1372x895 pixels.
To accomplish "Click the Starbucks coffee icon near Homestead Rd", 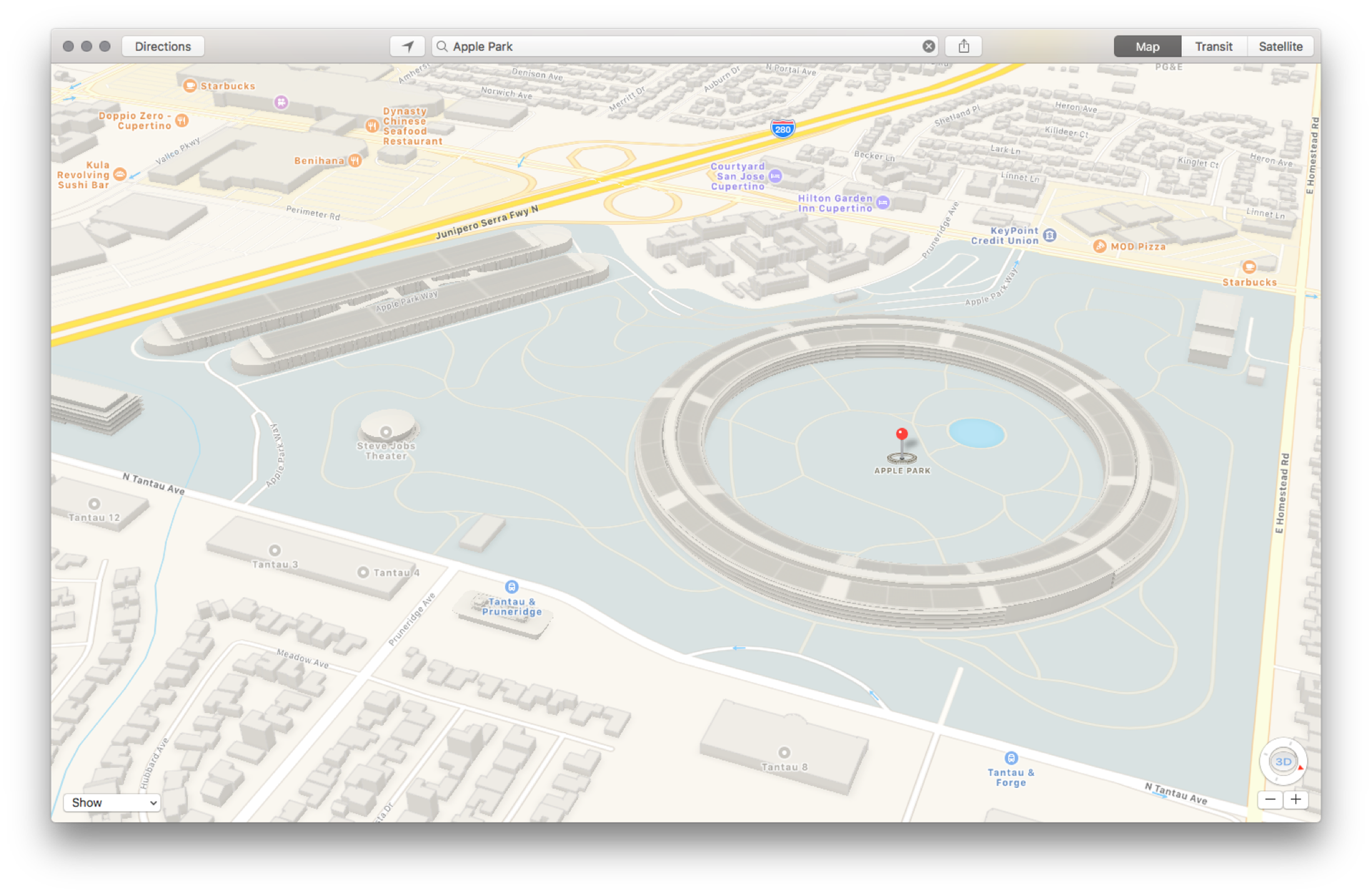I will coord(1250,269).
